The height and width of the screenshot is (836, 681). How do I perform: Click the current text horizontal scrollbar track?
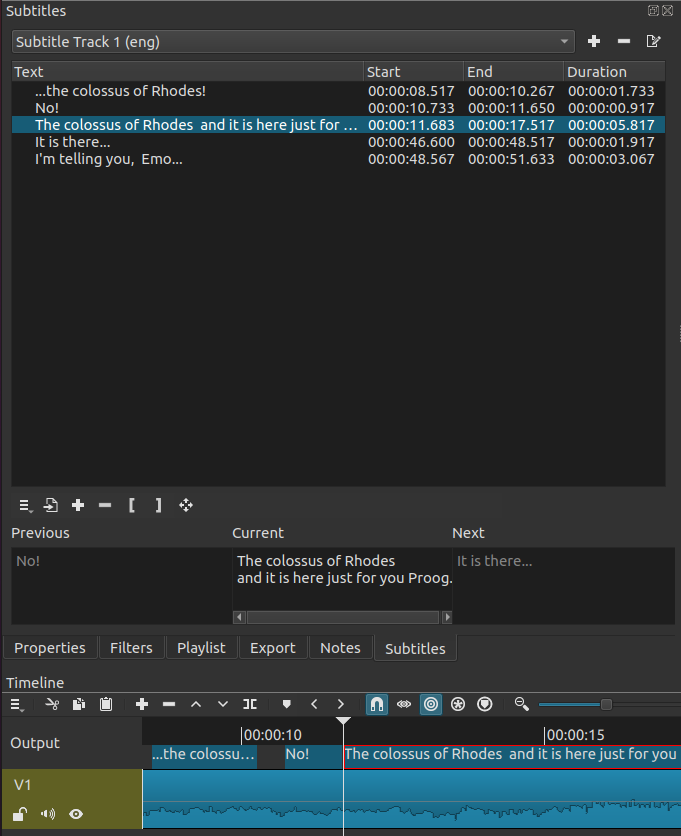[343, 617]
